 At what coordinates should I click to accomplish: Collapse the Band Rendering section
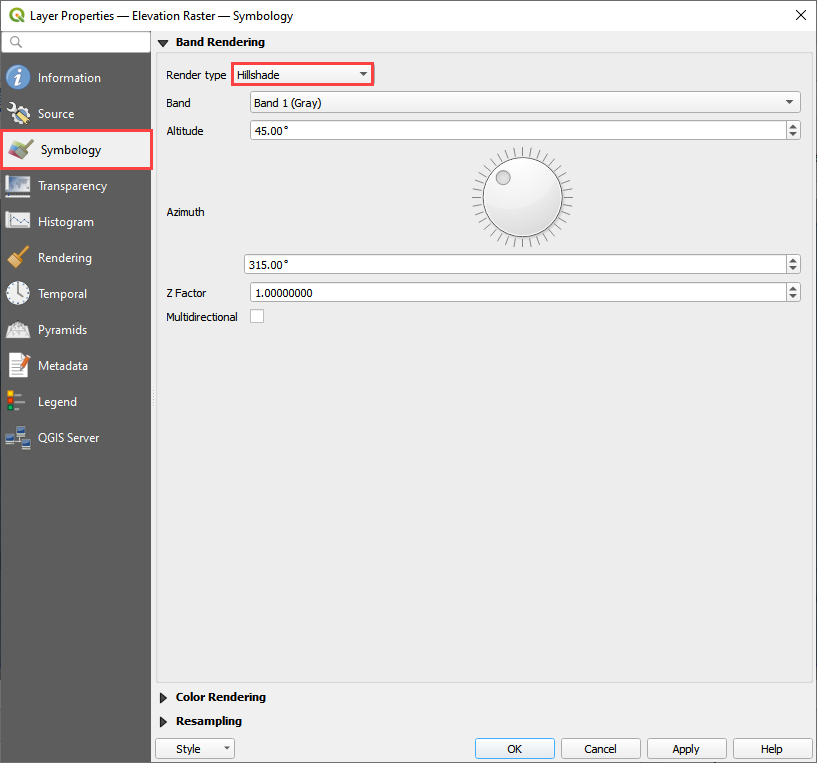[x=163, y=43]
